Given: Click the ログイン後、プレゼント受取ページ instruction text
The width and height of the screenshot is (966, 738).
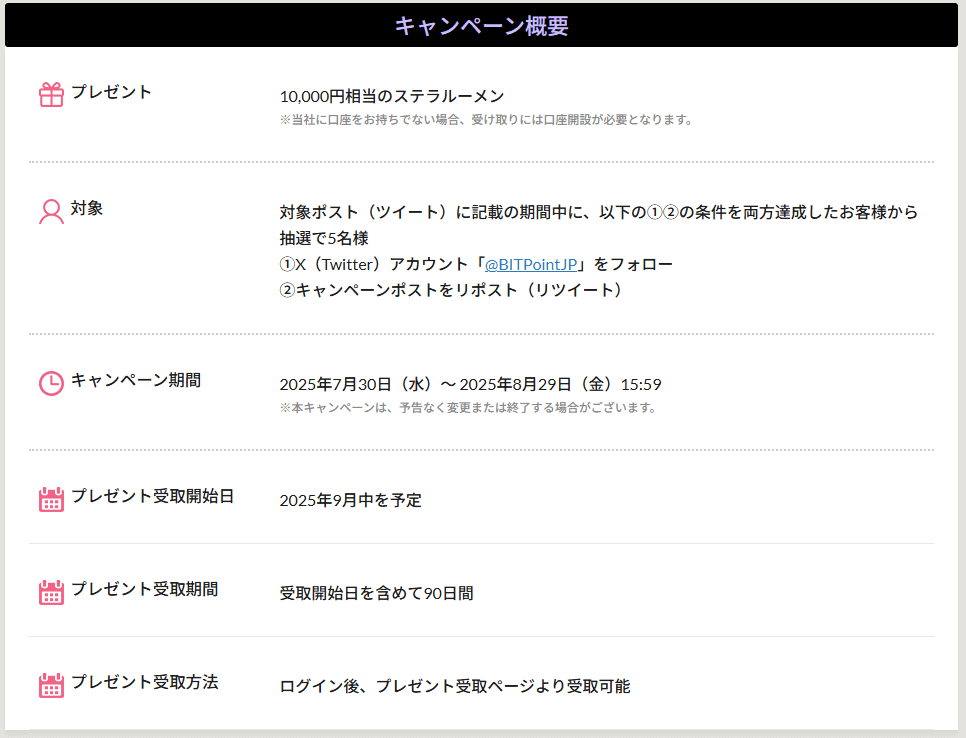Looking at the screenshot, I should [x=455, y=686].
